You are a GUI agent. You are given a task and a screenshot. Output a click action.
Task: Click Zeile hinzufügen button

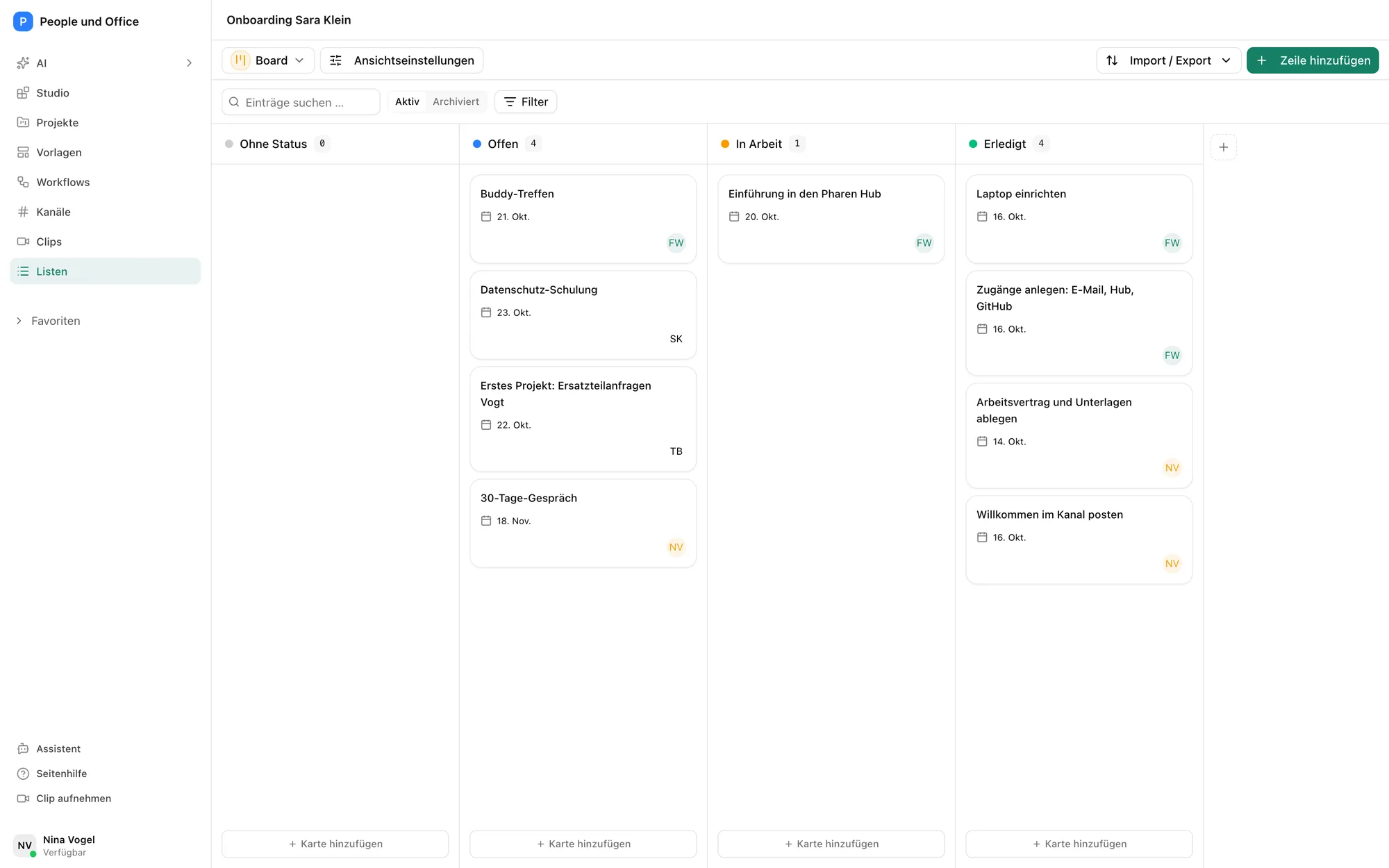pyautogui.click(x=1313, y=60)
